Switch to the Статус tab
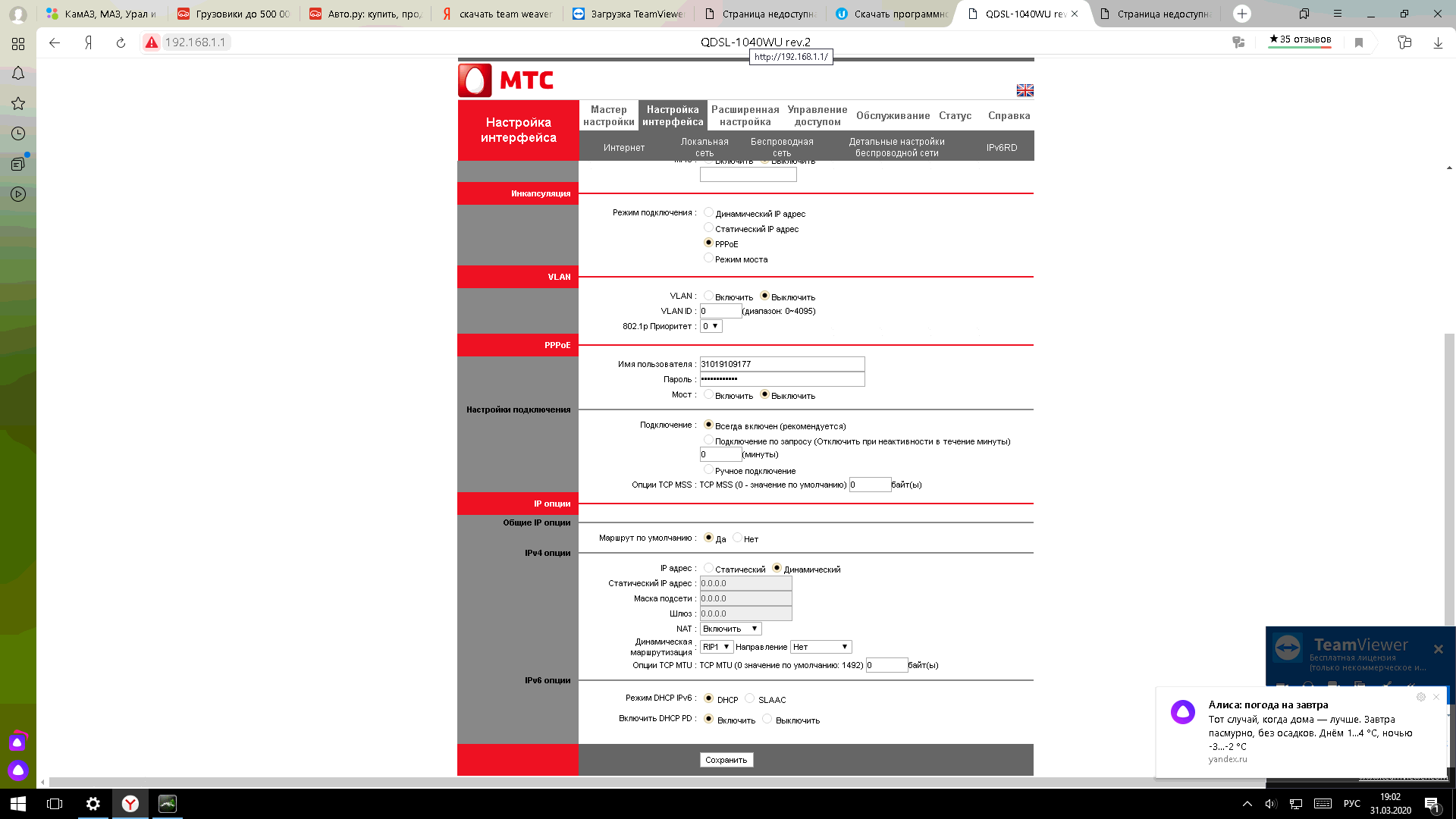The width and height of the screenshot is (1456, 819). [x=955, y=116]
